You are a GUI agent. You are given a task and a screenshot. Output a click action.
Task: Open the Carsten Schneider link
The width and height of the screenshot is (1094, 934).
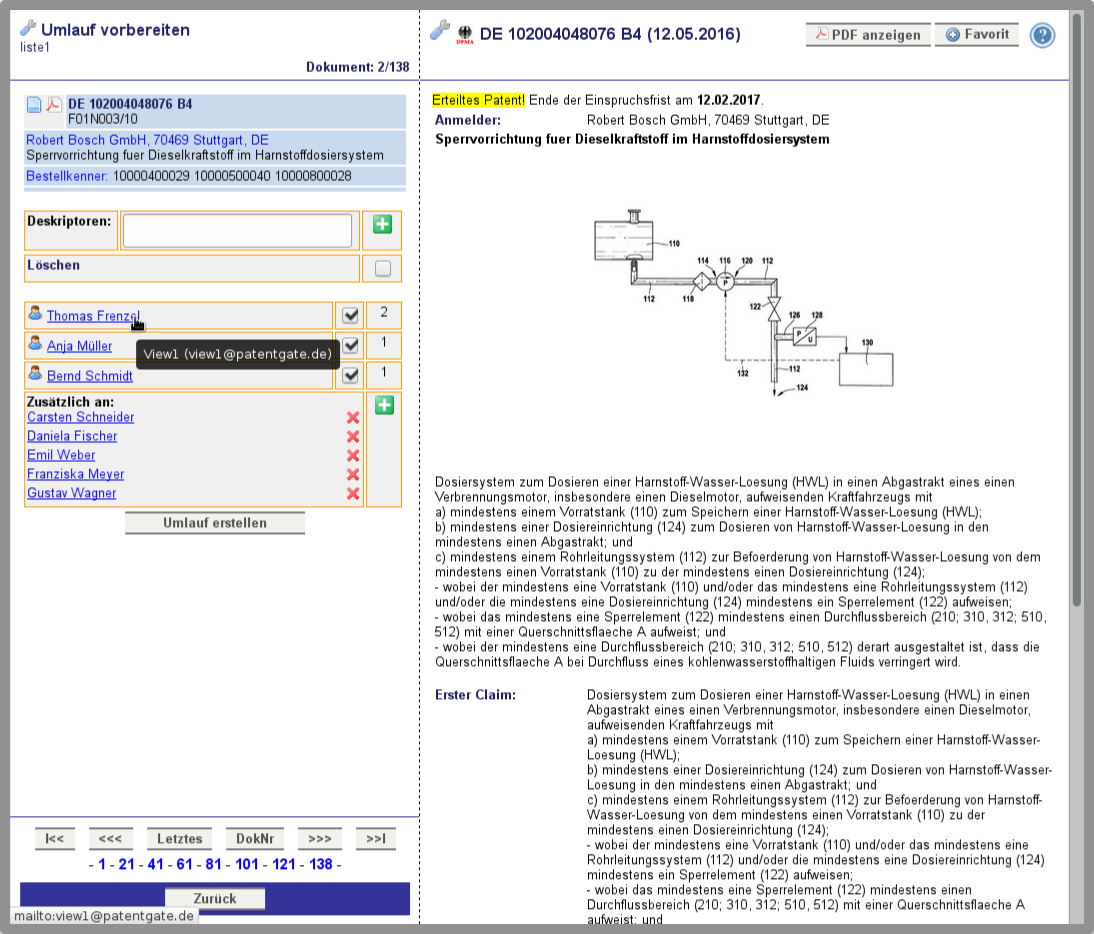[x=80, y=417]
